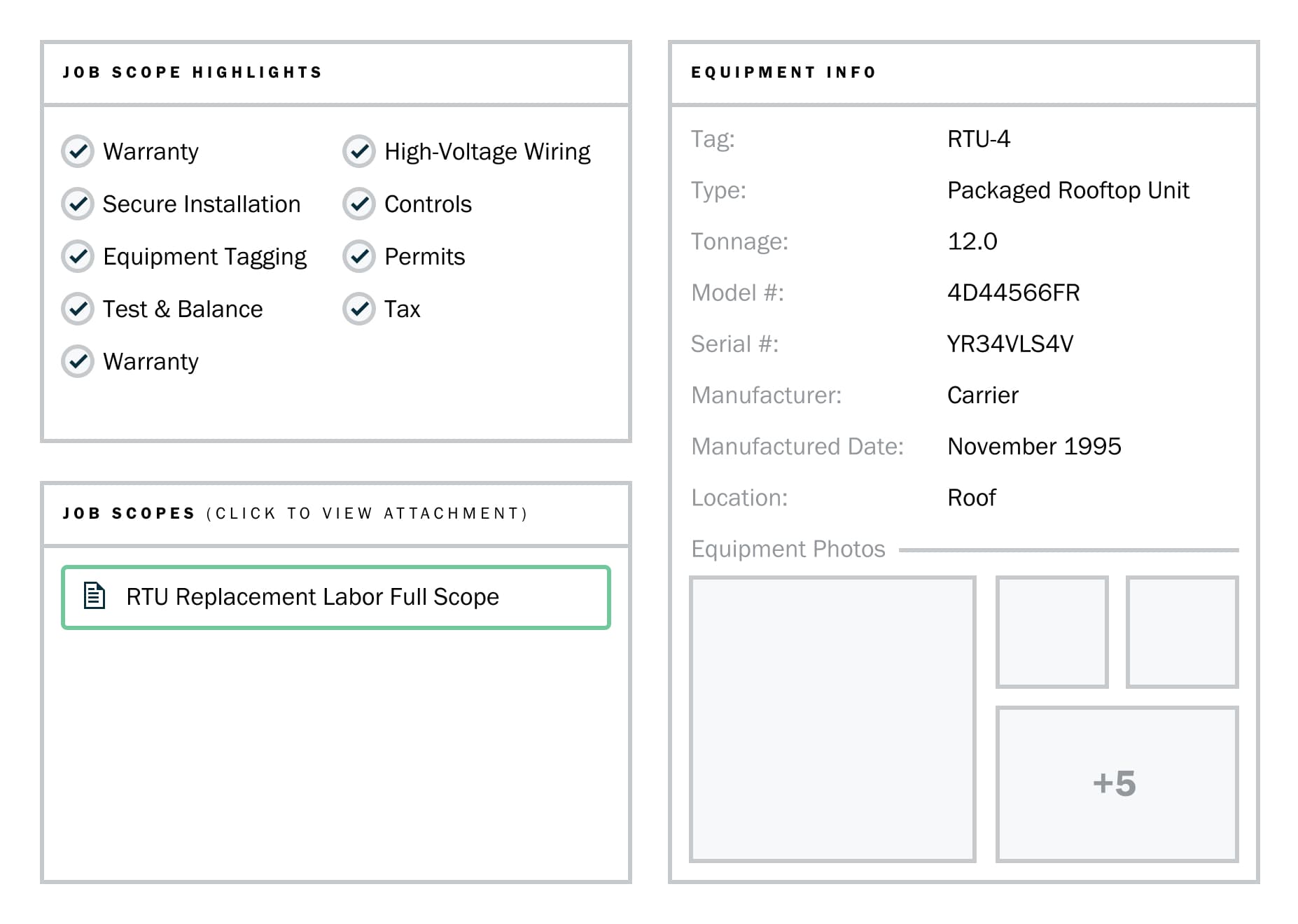Select the type value Packaged Rooftop Unit

pos(1068,190)
